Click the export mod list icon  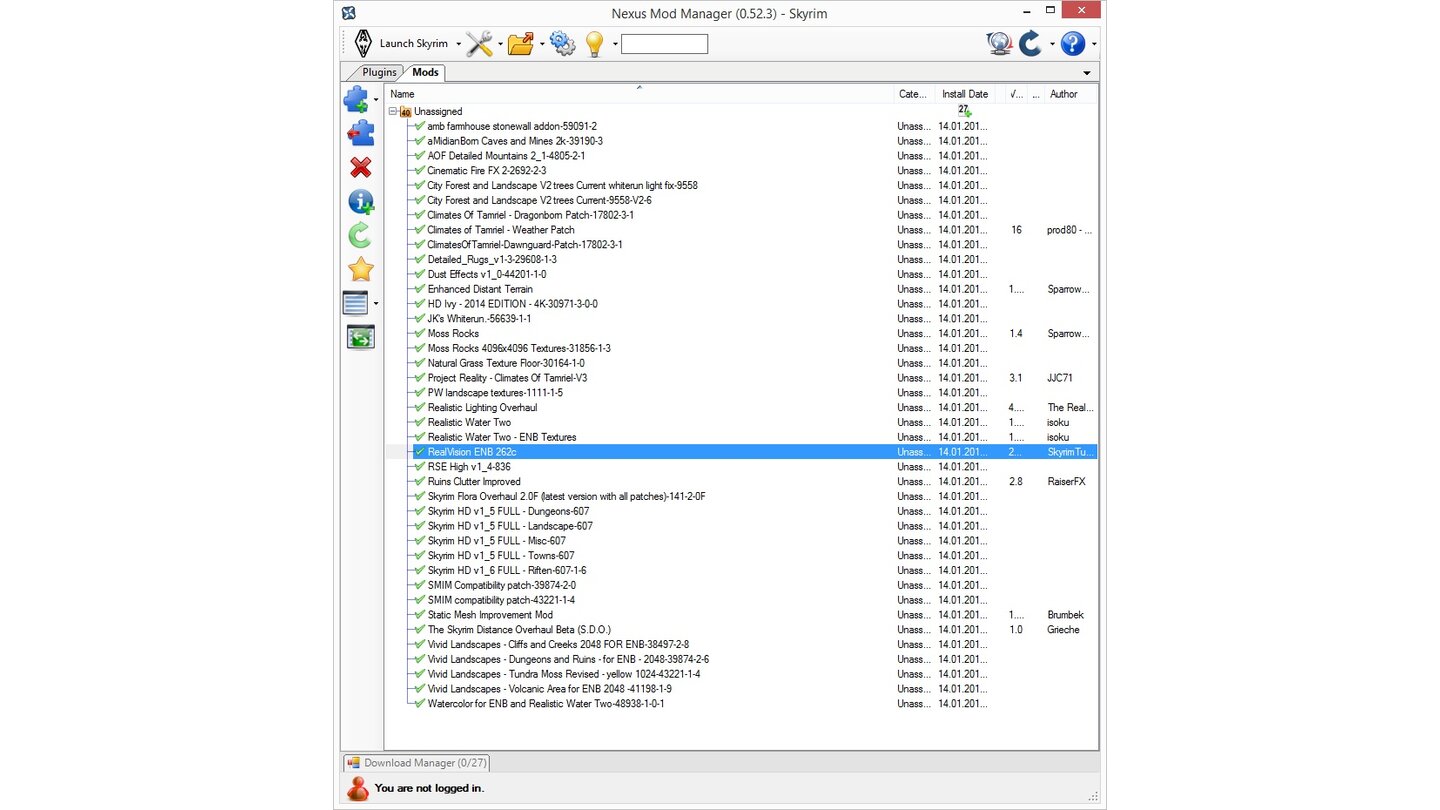(x=360, y=337)
